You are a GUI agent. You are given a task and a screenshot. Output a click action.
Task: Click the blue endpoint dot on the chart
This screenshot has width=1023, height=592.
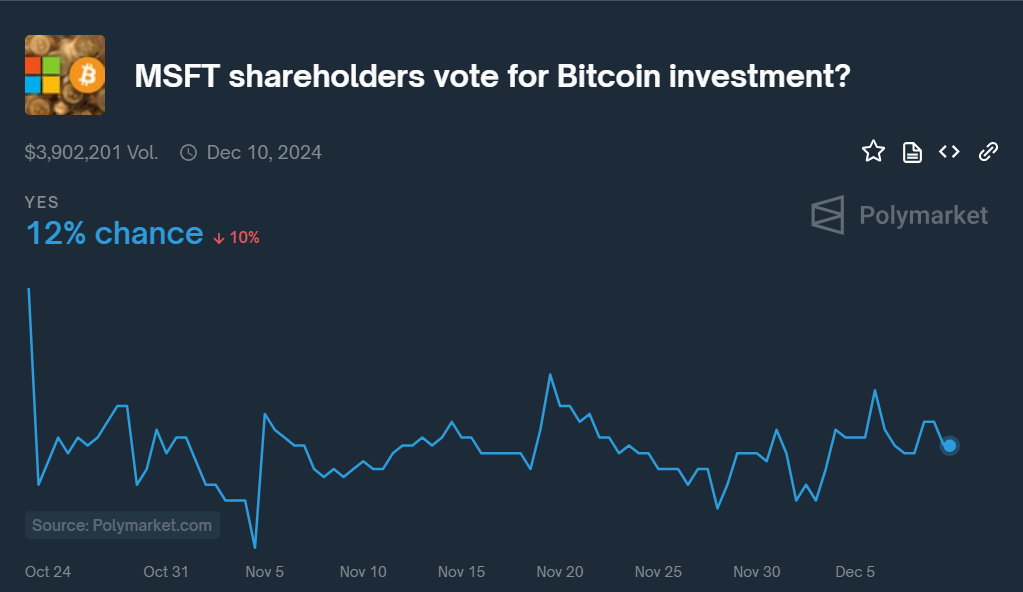950,445
